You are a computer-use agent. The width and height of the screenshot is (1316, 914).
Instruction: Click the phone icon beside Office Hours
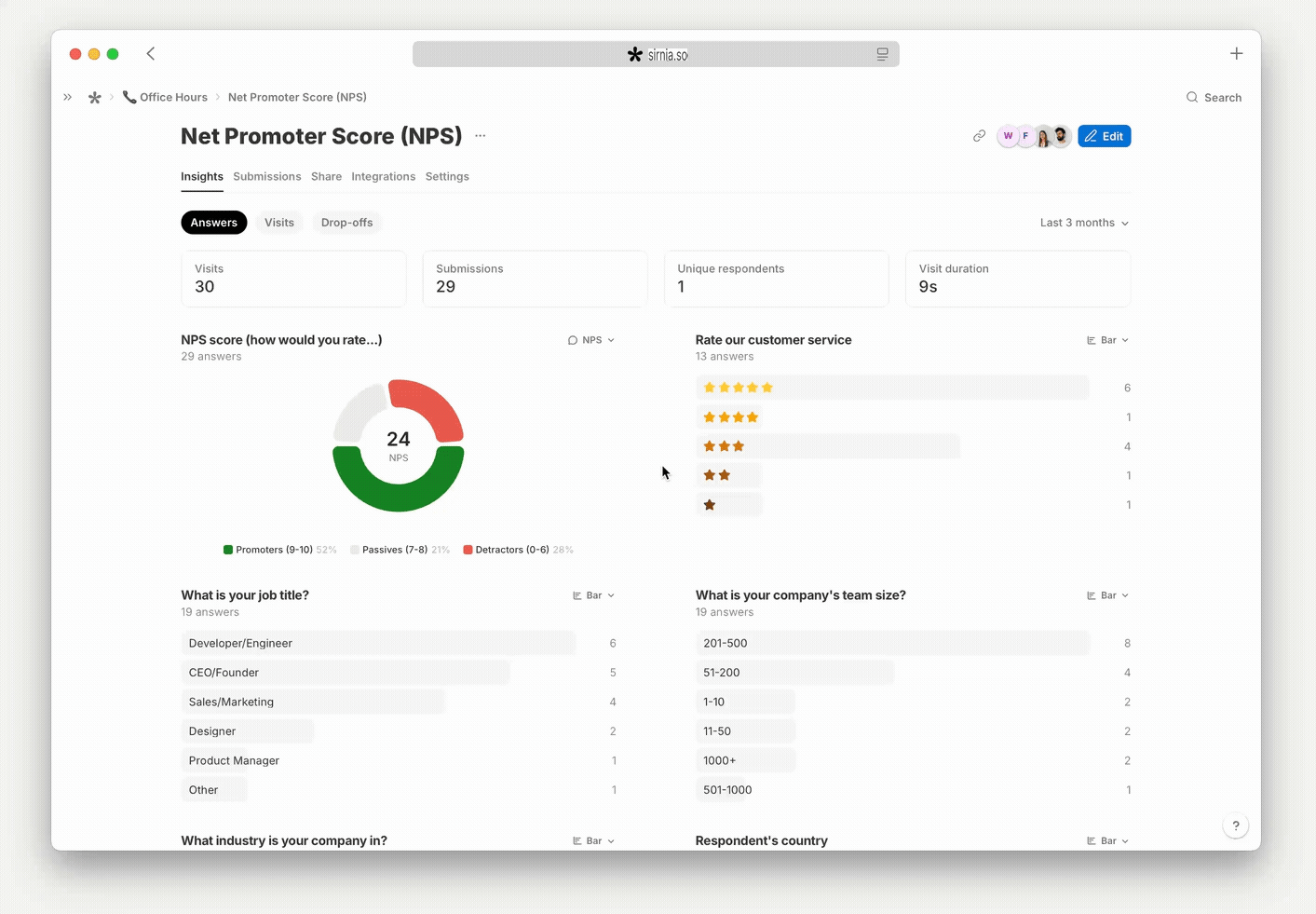tap(129, 97)
